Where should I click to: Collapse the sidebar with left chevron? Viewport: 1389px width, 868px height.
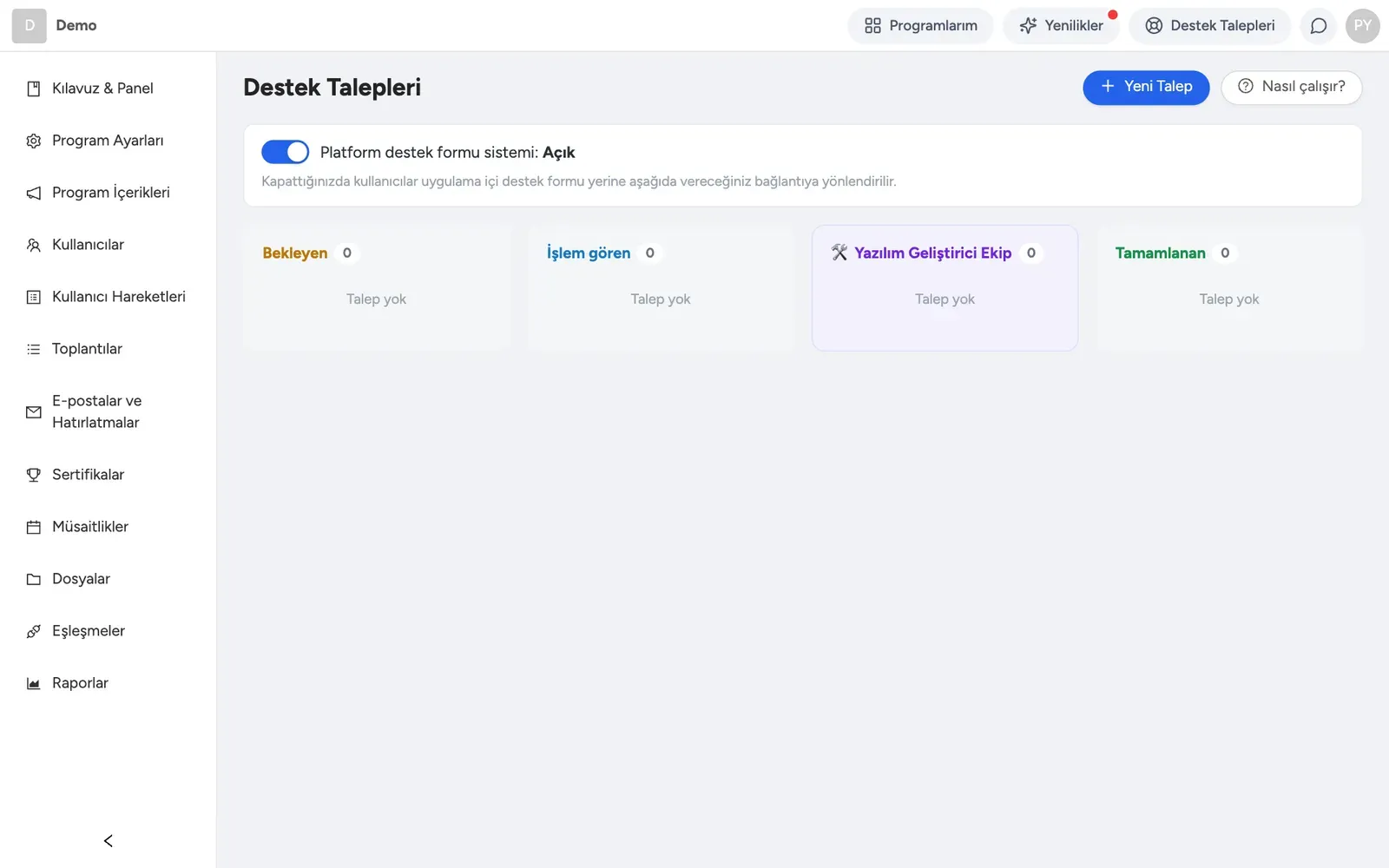coord(109,840)
